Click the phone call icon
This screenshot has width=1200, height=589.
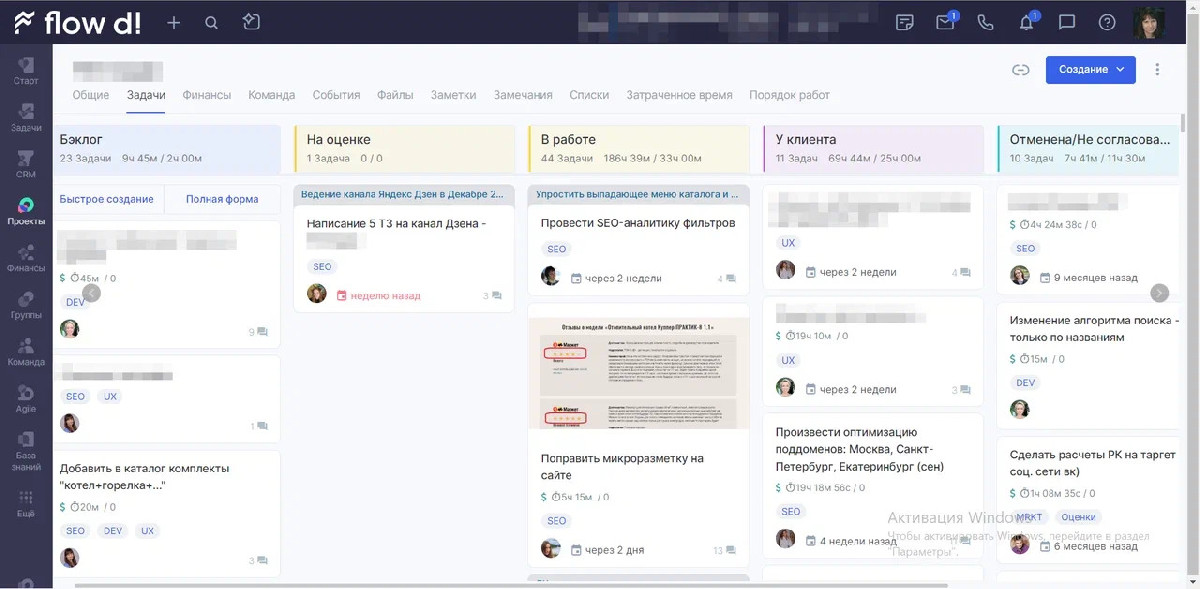[985, 22]
